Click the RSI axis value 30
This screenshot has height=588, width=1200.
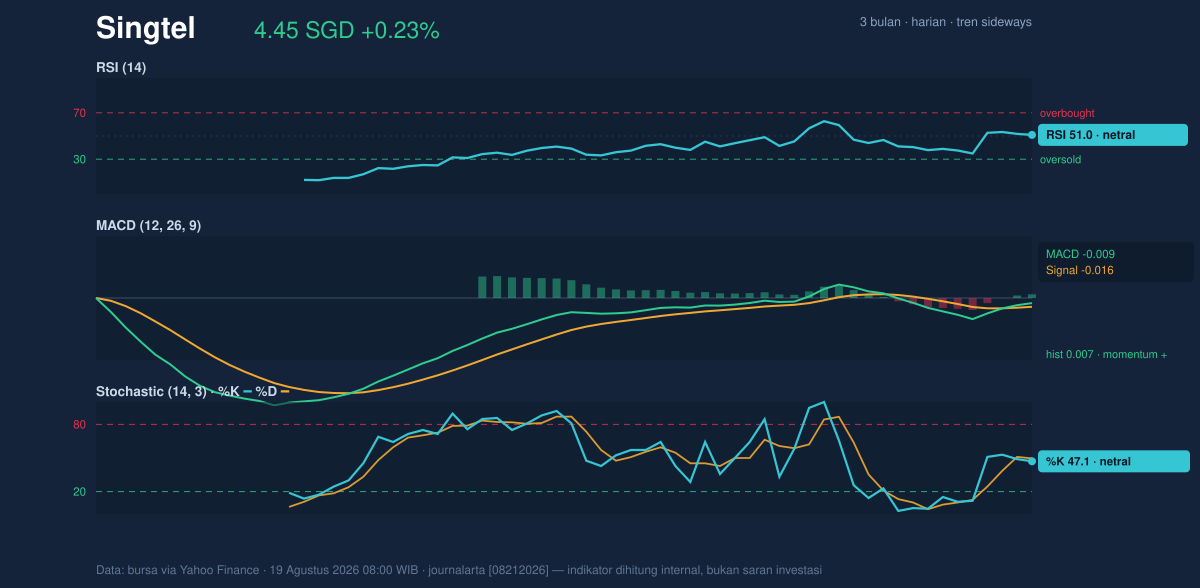tap(79, 160)
